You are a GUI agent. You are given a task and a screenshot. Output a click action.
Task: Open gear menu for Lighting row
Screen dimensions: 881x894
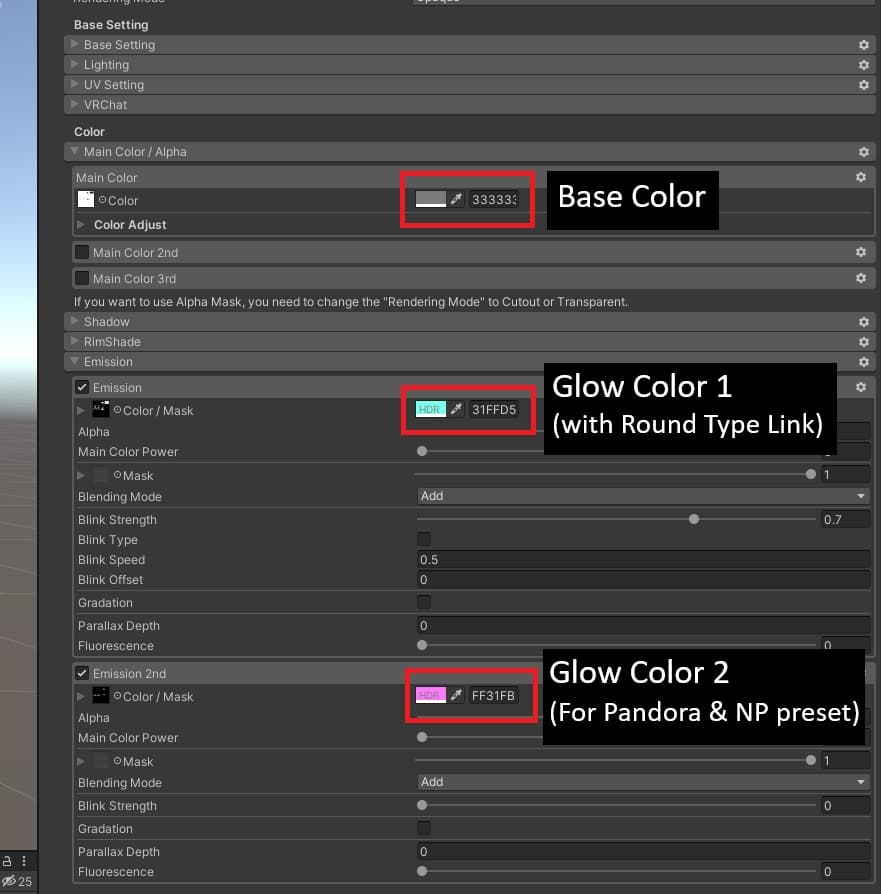tap(864, 65)
